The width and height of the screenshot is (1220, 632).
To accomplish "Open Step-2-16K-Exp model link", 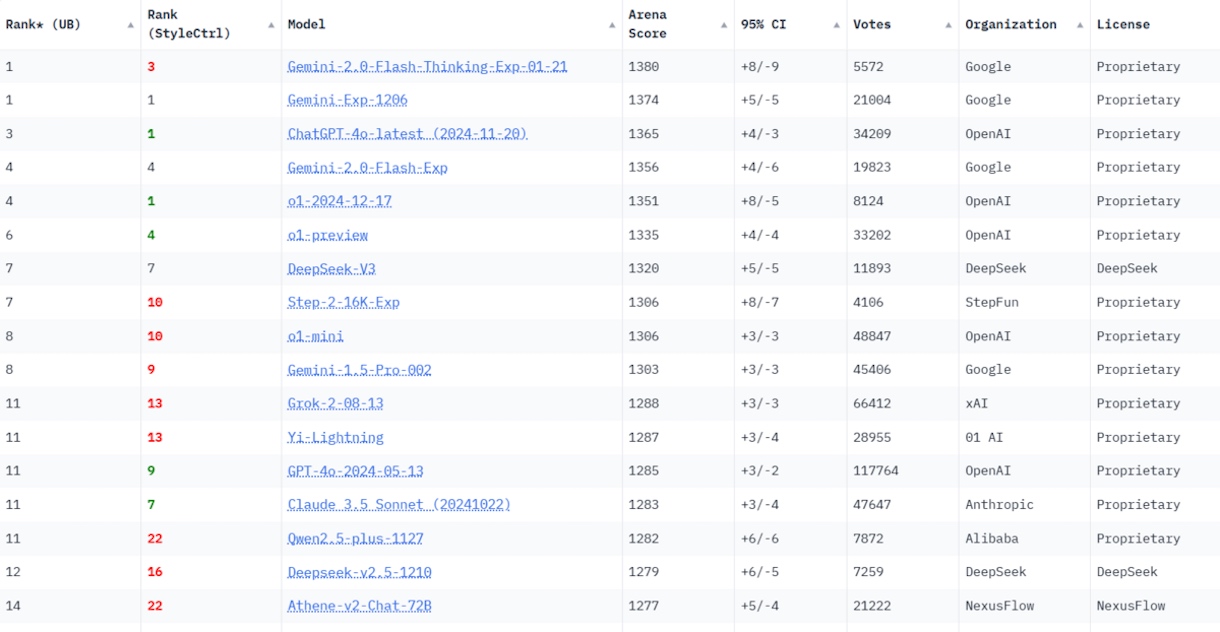I will click(x=343, y=302).
